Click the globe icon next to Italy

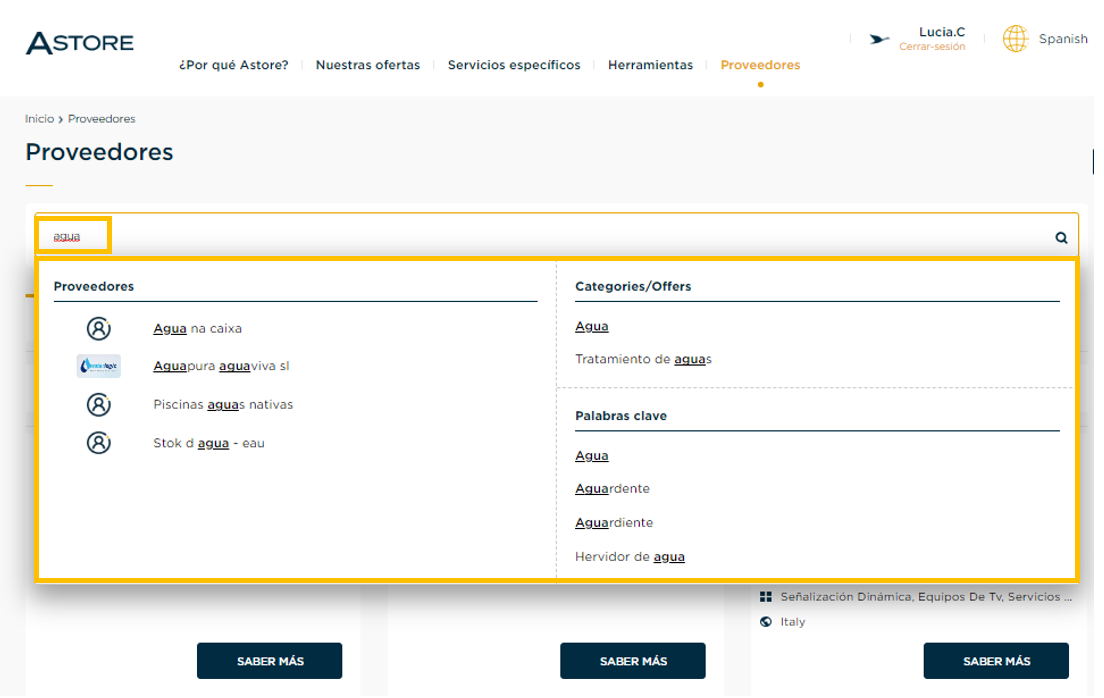pyautogui.click(x=766, y=622)
